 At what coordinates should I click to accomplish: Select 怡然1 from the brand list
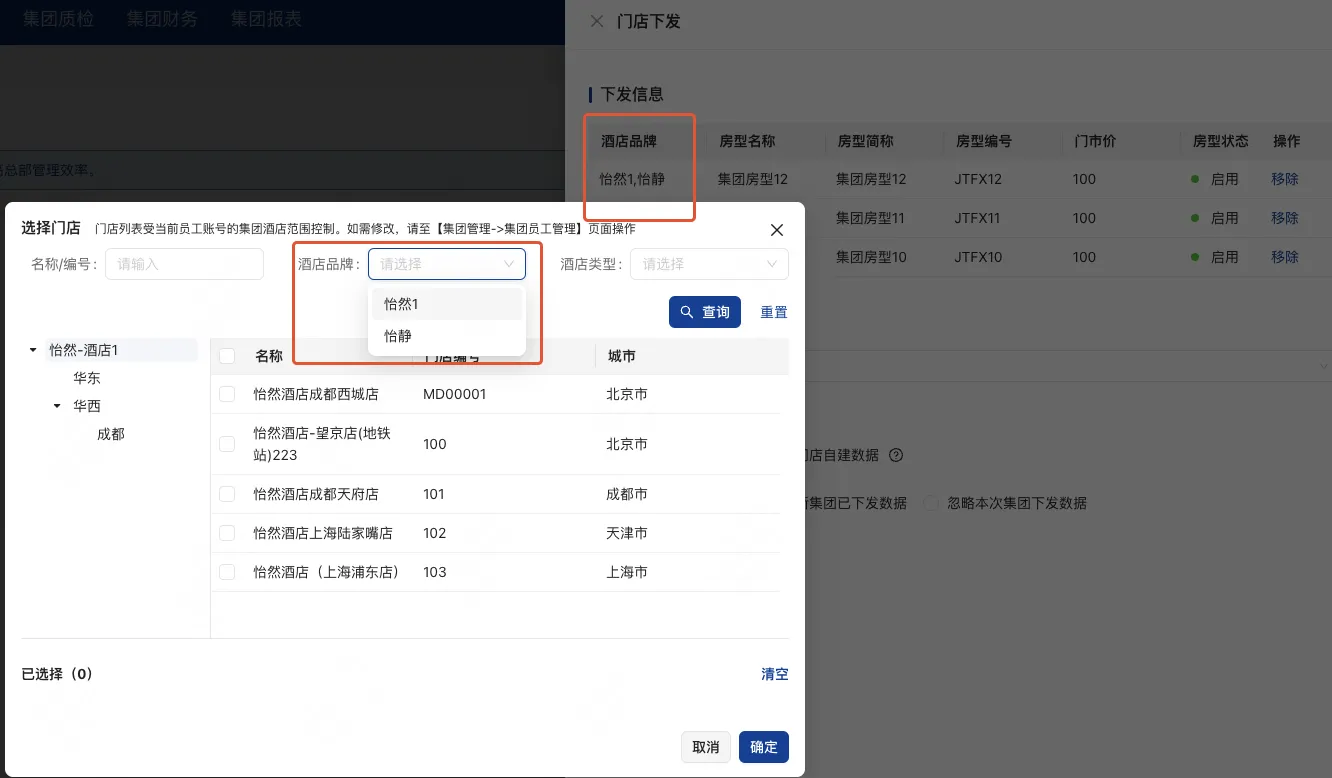(x=447, y=304)
